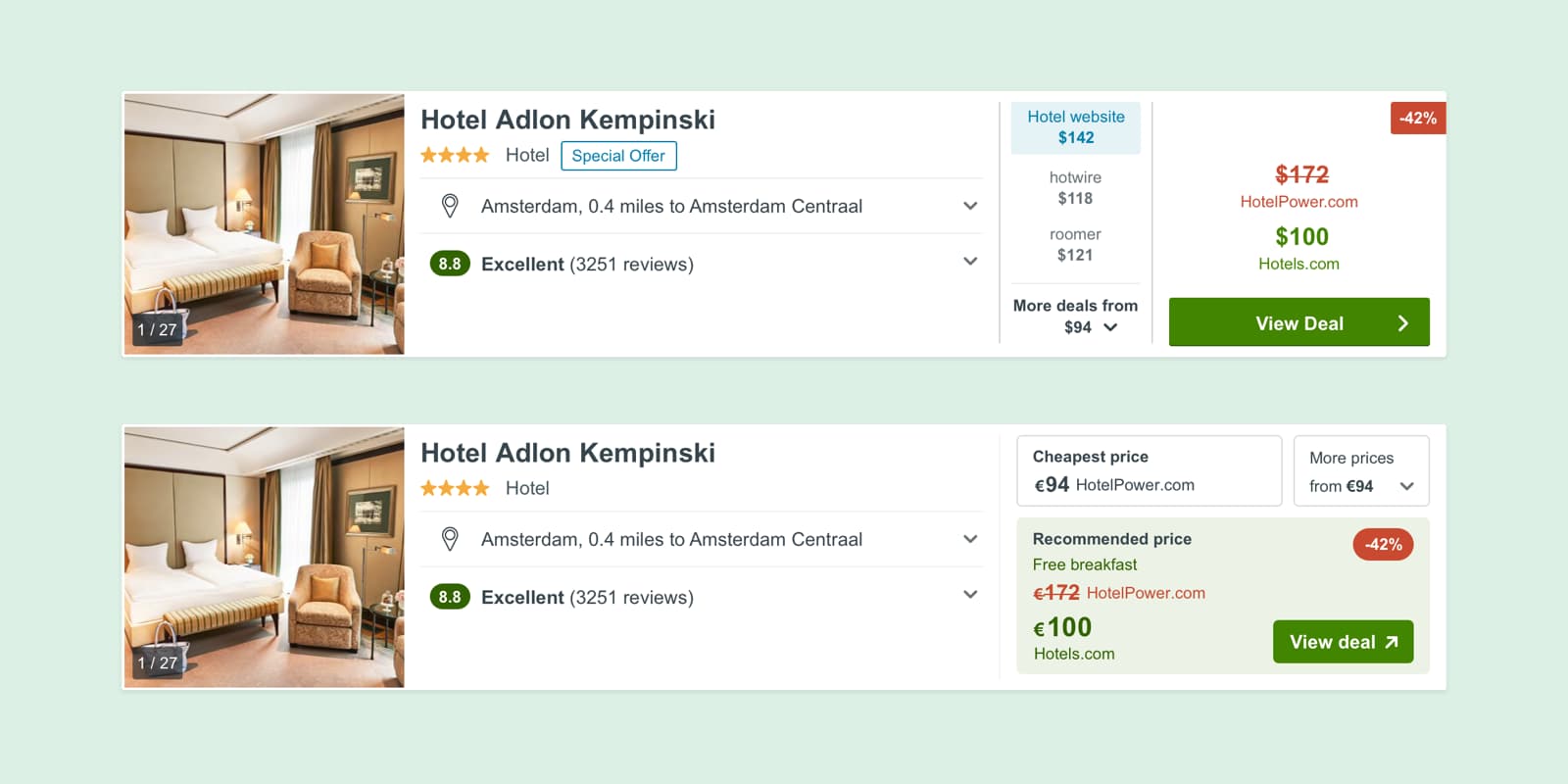Screen dimensions: 1568x784
Task: Click the location pin icon in bottom card
Action: point(450,539)
